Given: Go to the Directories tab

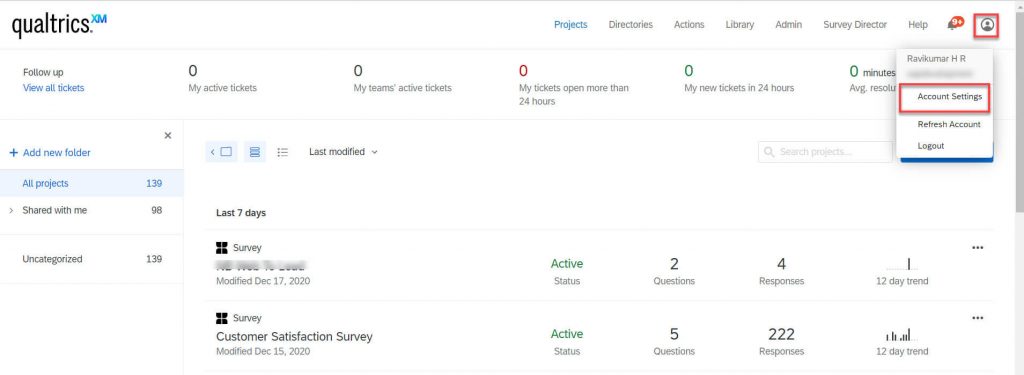Looking at the screenshot, I should (x=630, y=25).
